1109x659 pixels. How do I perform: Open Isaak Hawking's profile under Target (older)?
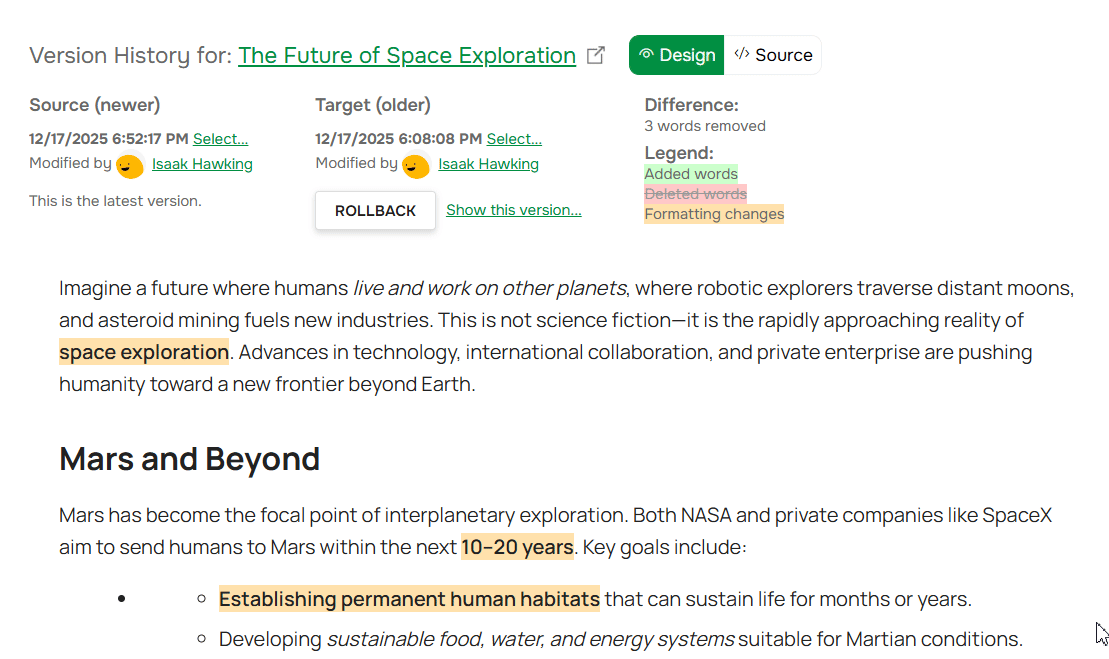[x=488, y=164]
